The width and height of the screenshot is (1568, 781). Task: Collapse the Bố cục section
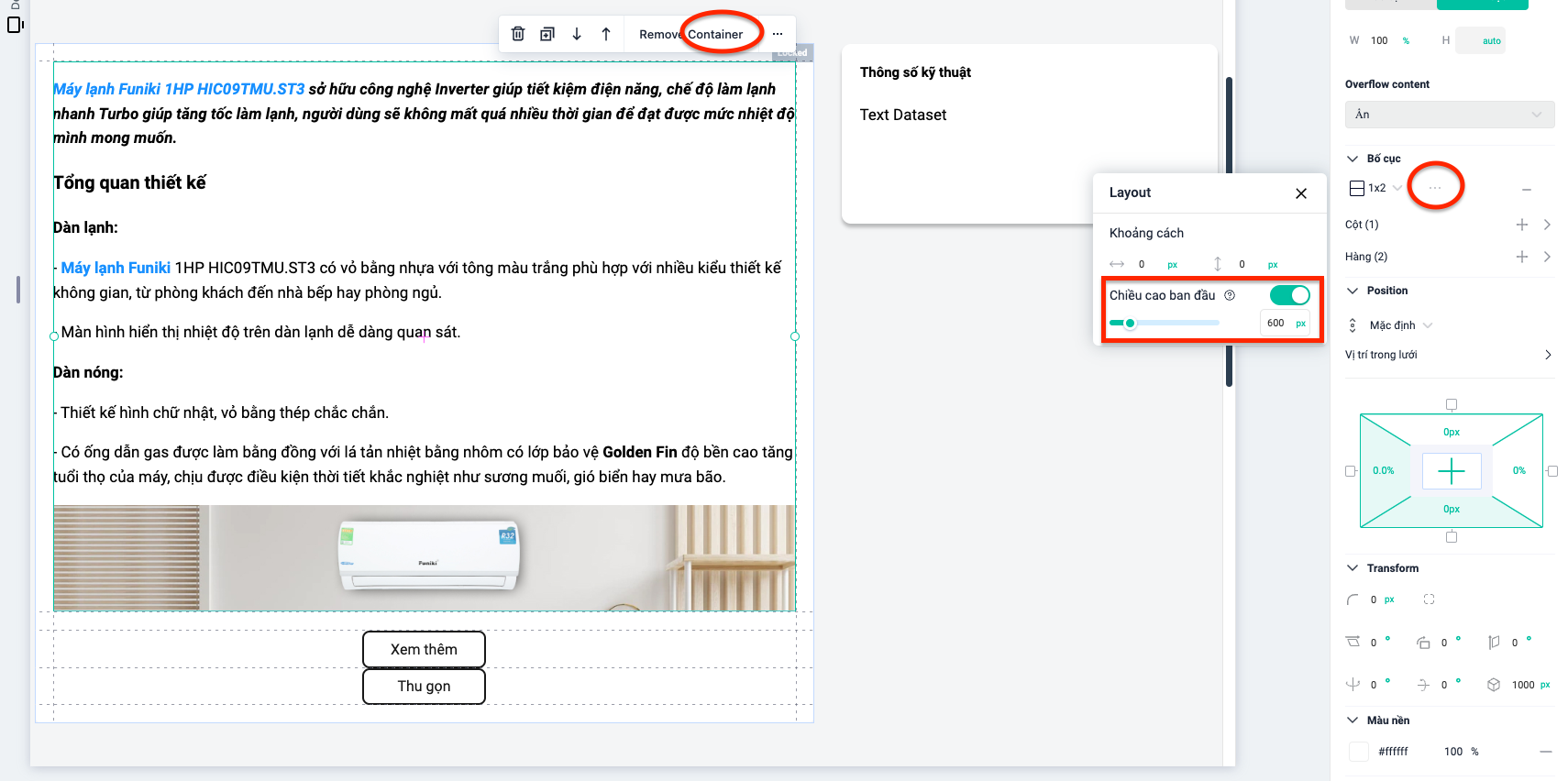point(1353,159)
